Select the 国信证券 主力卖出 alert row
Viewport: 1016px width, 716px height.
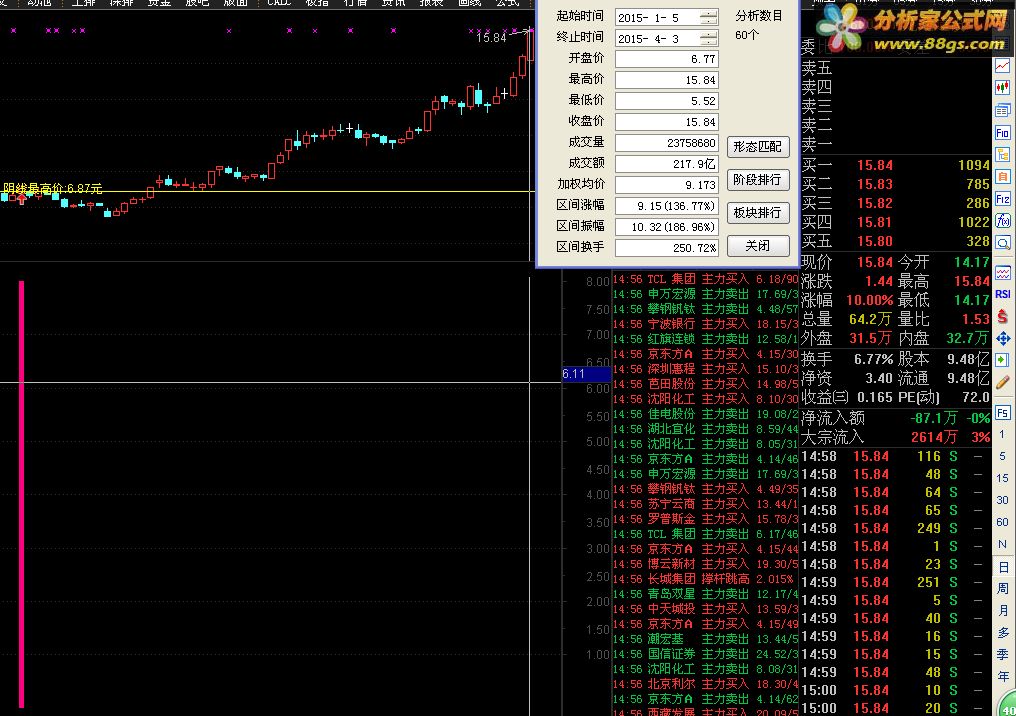click(x=706, y=654)
